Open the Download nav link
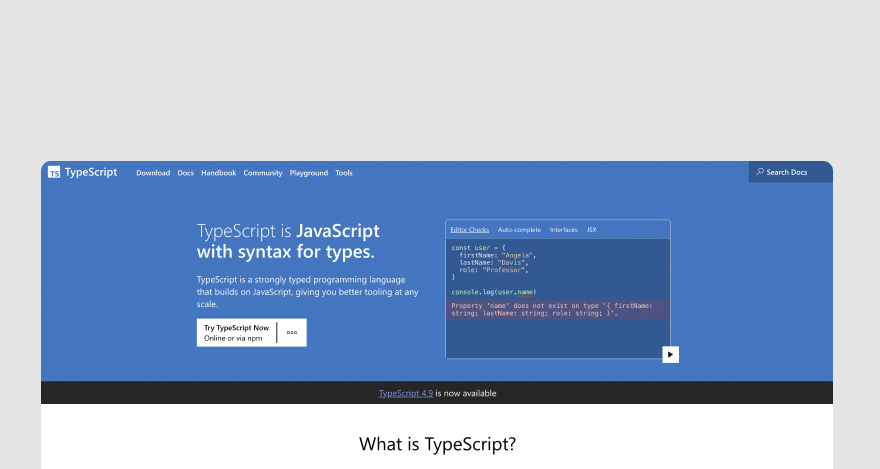The height and width of the screenshot is (469, 880). point(153,173)
